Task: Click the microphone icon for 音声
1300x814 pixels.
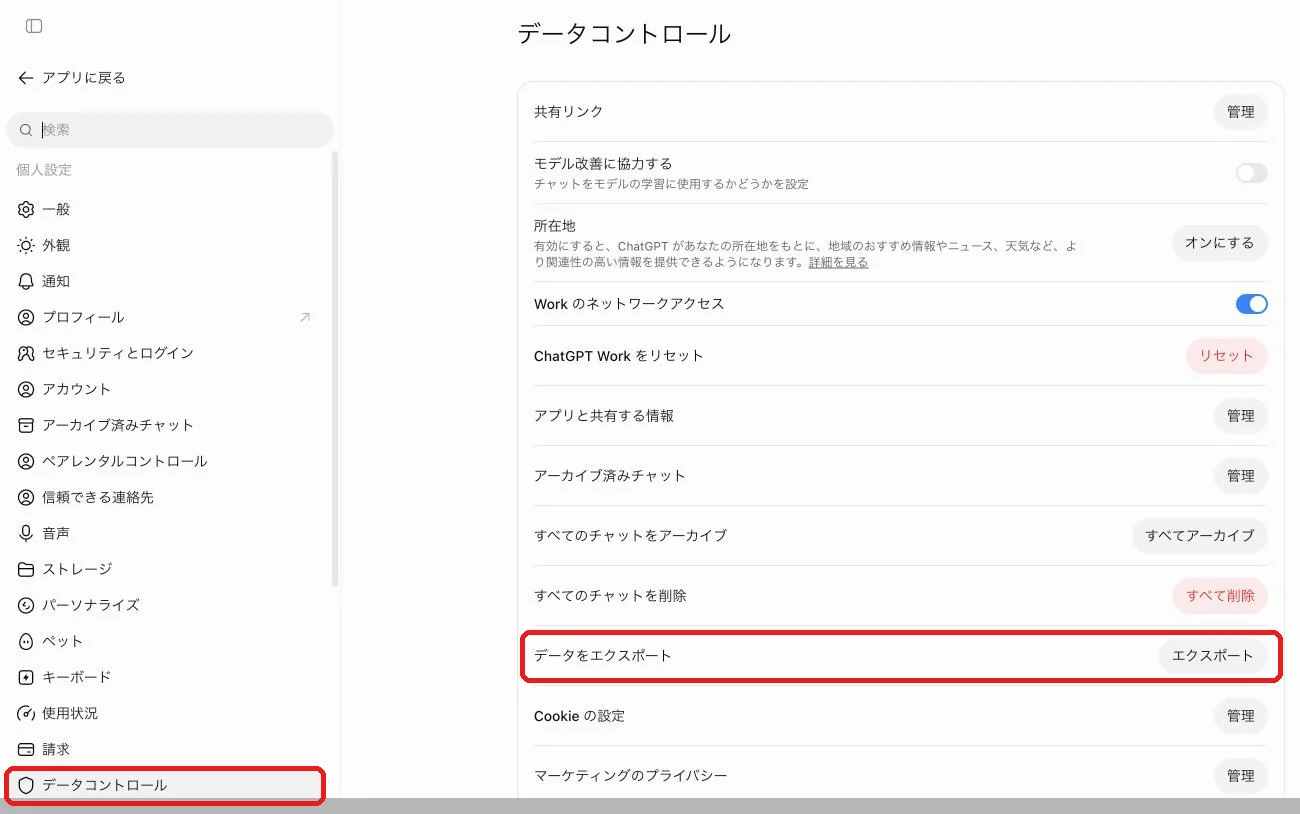Action: click(26, 534)
